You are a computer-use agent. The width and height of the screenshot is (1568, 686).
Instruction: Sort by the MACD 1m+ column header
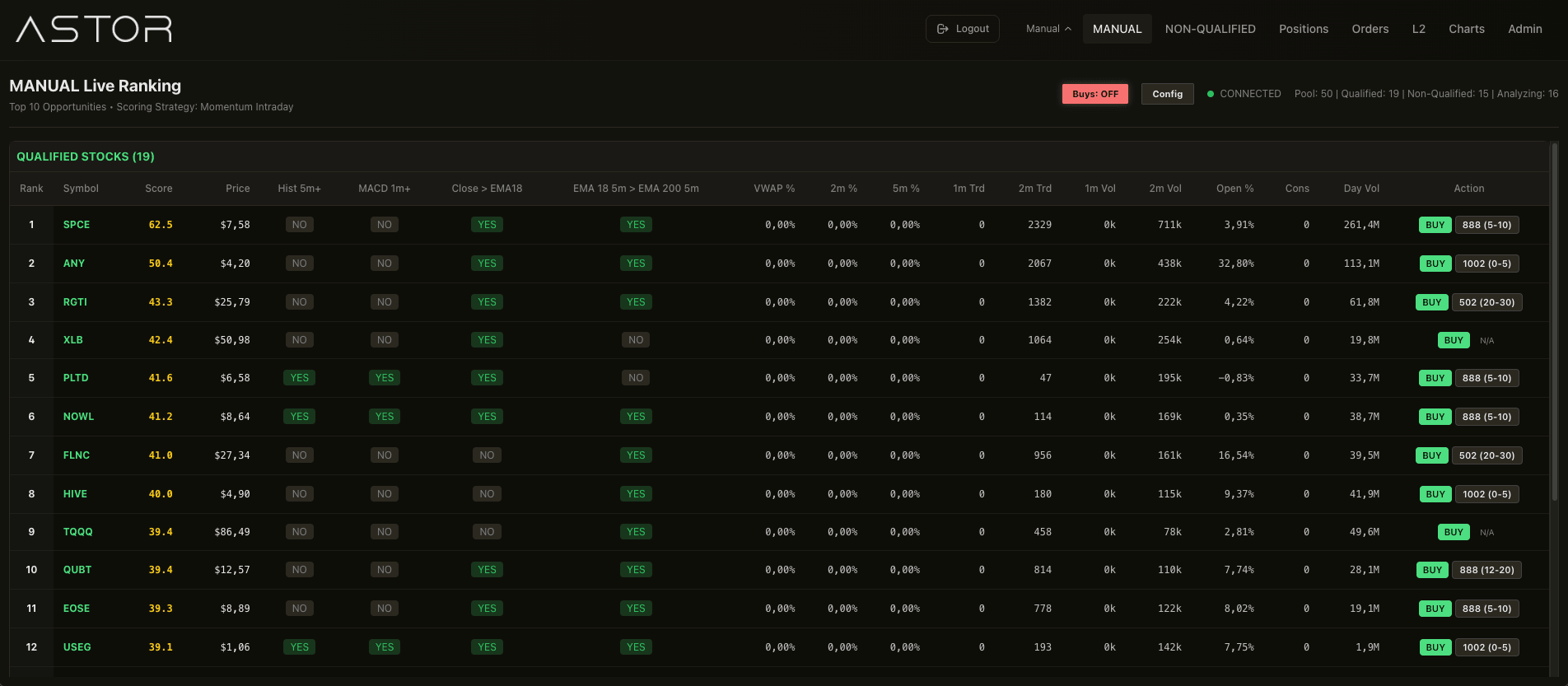384,189
